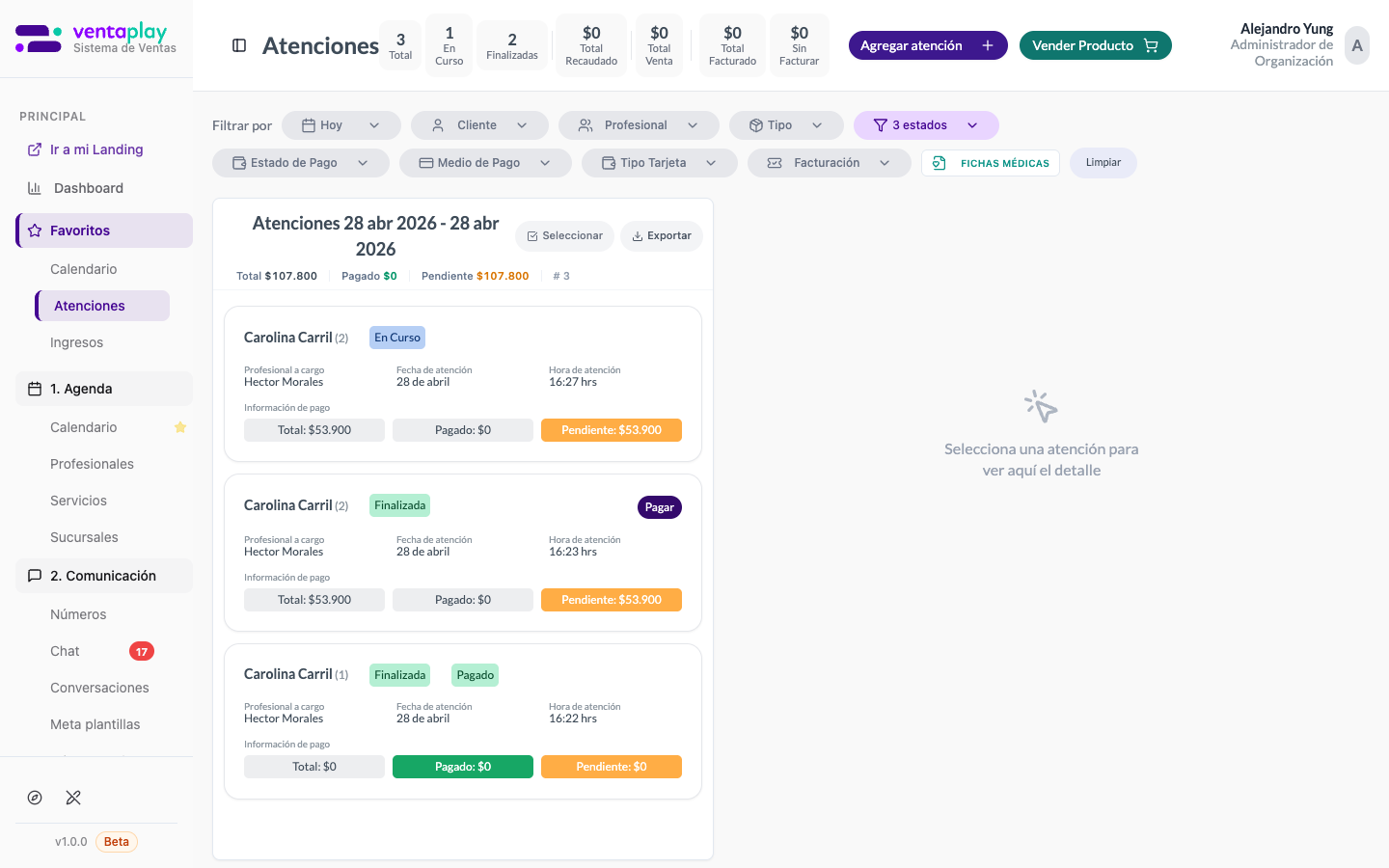The width and height of the screenshot is (1389, 868).
Task: Expand the Estado de Pago dropdown
Action: click(300, 163)
